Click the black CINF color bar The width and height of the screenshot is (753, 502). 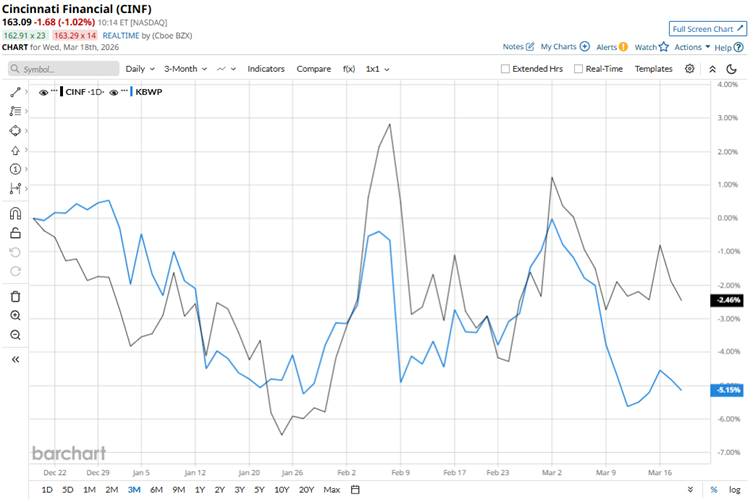point(61,92)
